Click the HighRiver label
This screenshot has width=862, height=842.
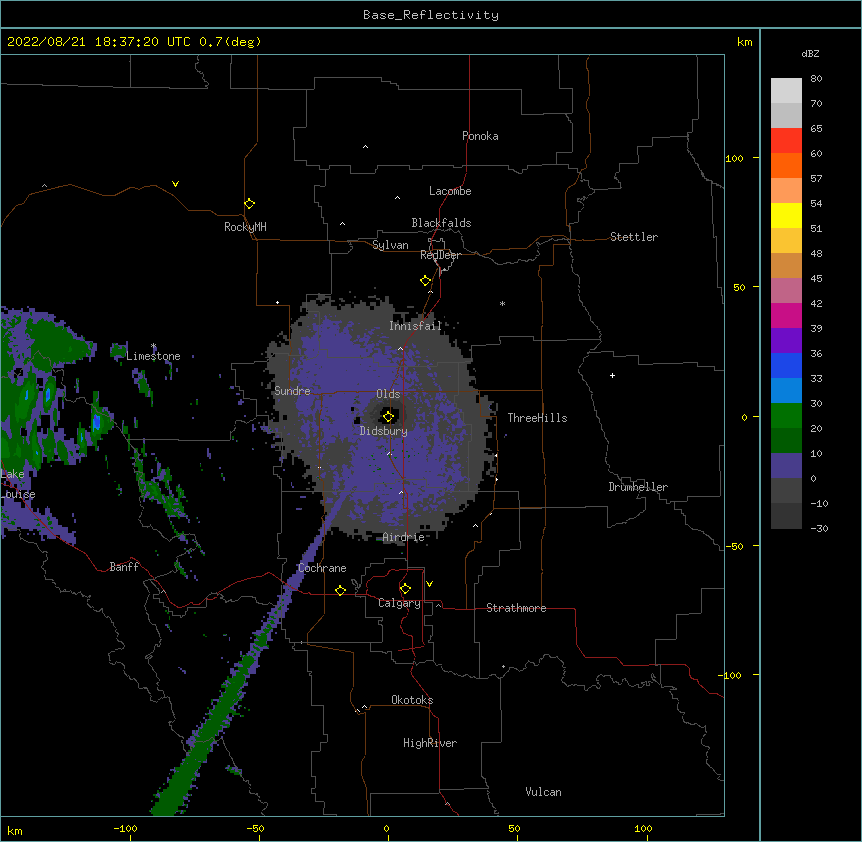tap(430, 743)
